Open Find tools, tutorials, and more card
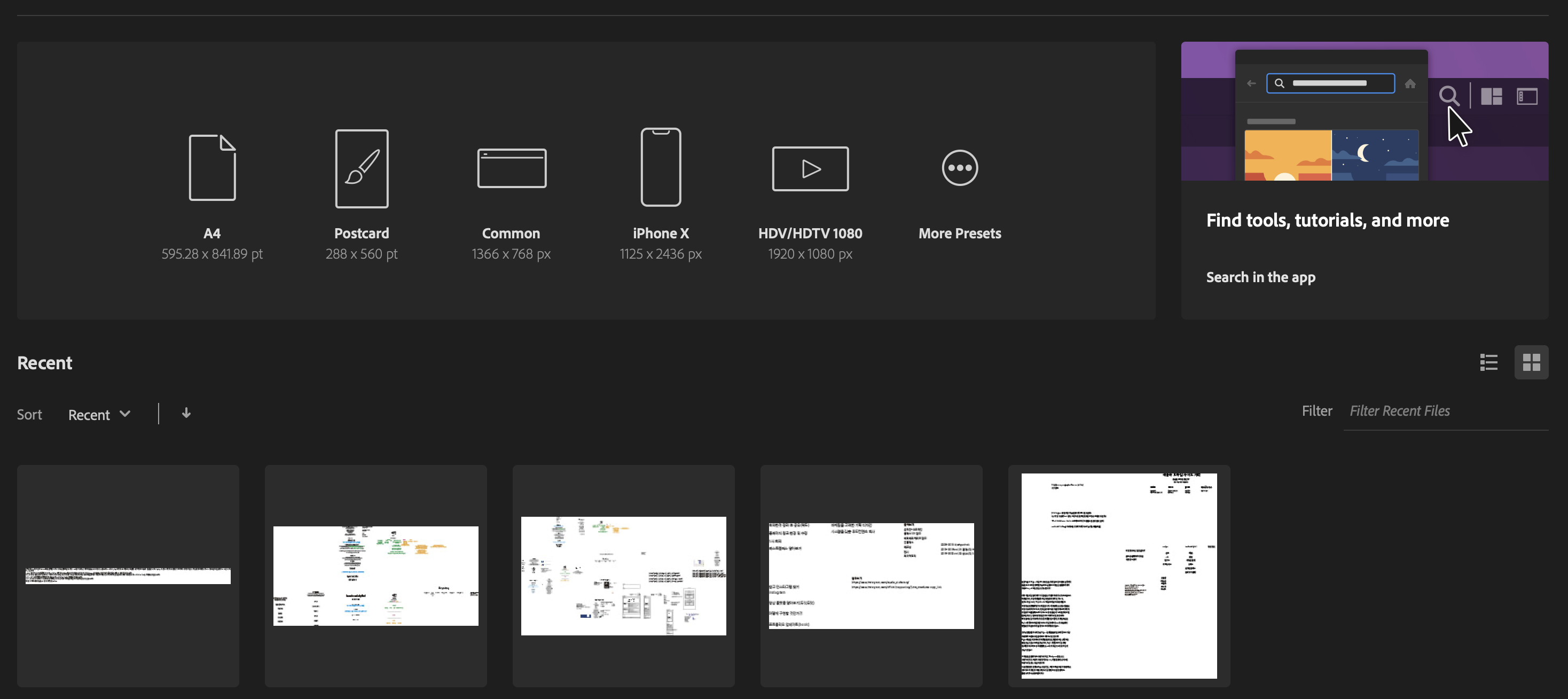 point(1327,220)
